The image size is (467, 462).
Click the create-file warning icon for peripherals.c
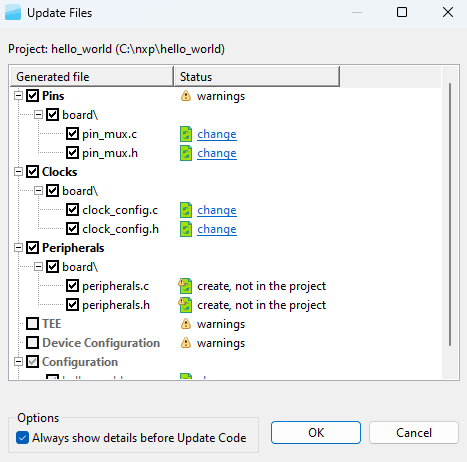pos(185,286)
